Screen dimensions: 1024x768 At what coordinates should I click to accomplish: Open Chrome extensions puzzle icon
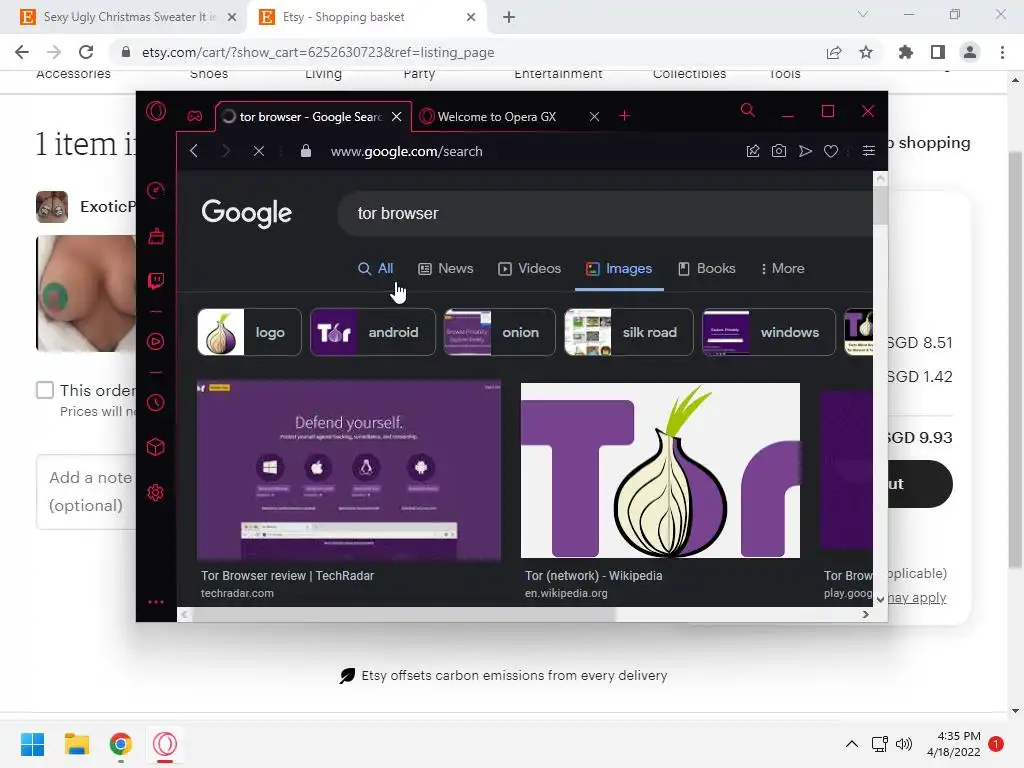pyautogui.click(x=906, y=52)
